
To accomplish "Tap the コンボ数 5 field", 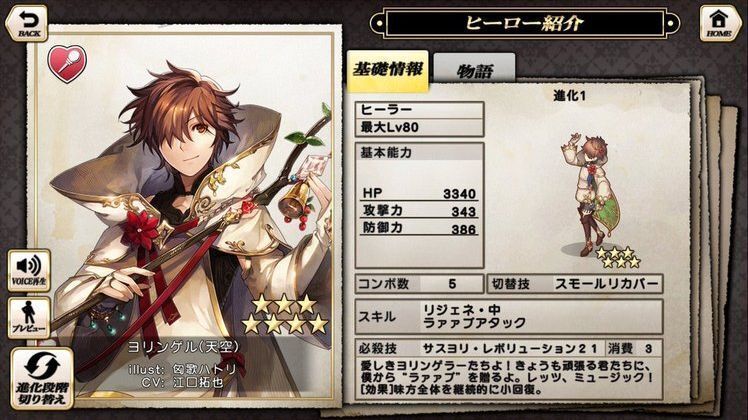I will pos(419,284).
